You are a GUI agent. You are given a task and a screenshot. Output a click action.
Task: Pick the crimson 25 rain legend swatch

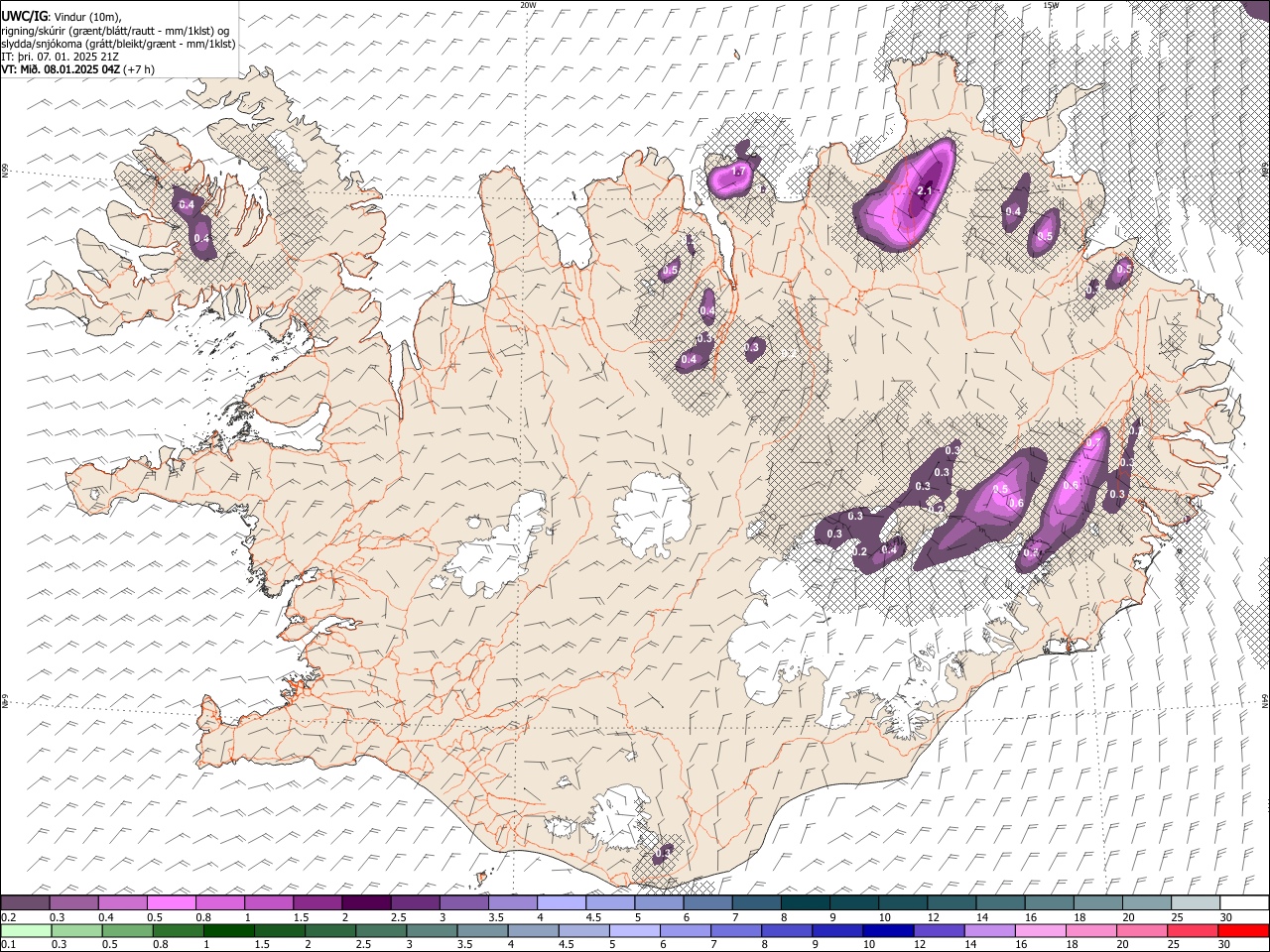click(x=1193, y=930)
